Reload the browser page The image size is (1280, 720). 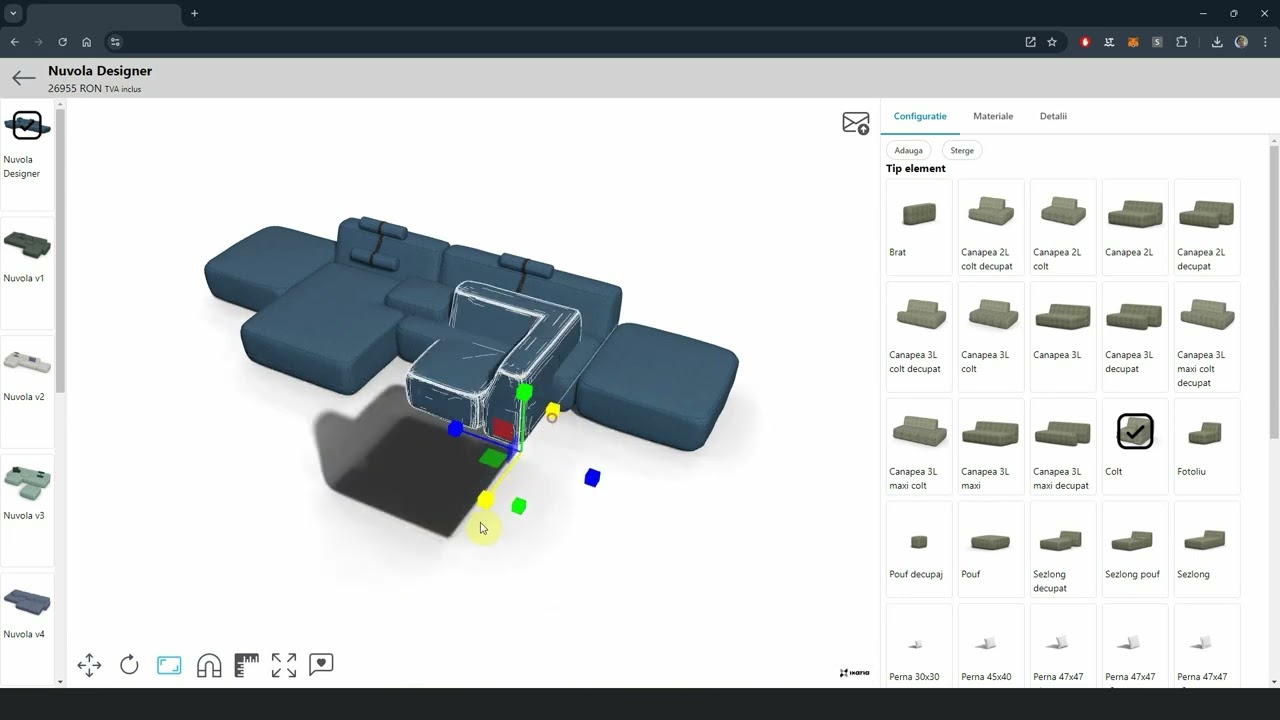tap(62, 42)
